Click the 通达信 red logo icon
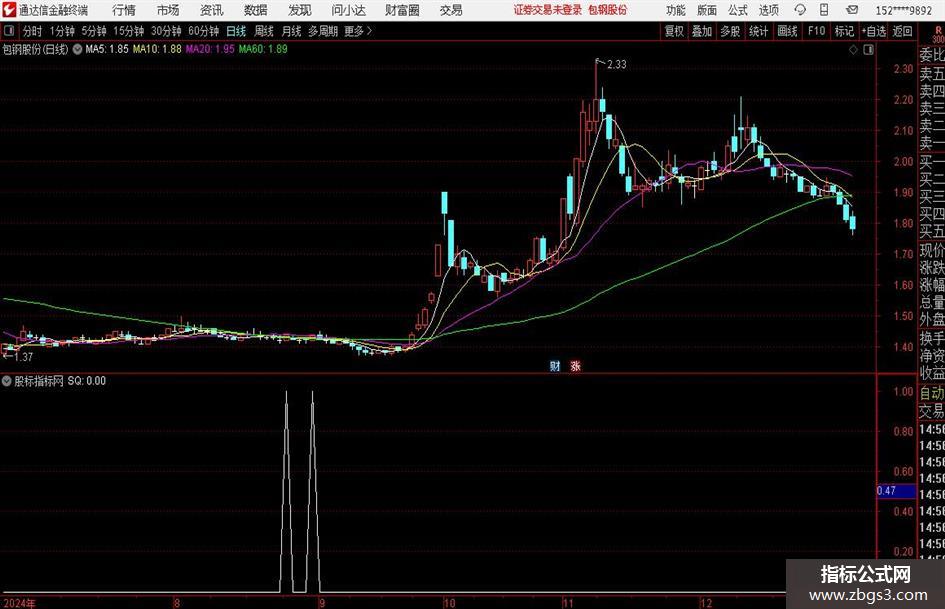 click(x=8, y=10)
